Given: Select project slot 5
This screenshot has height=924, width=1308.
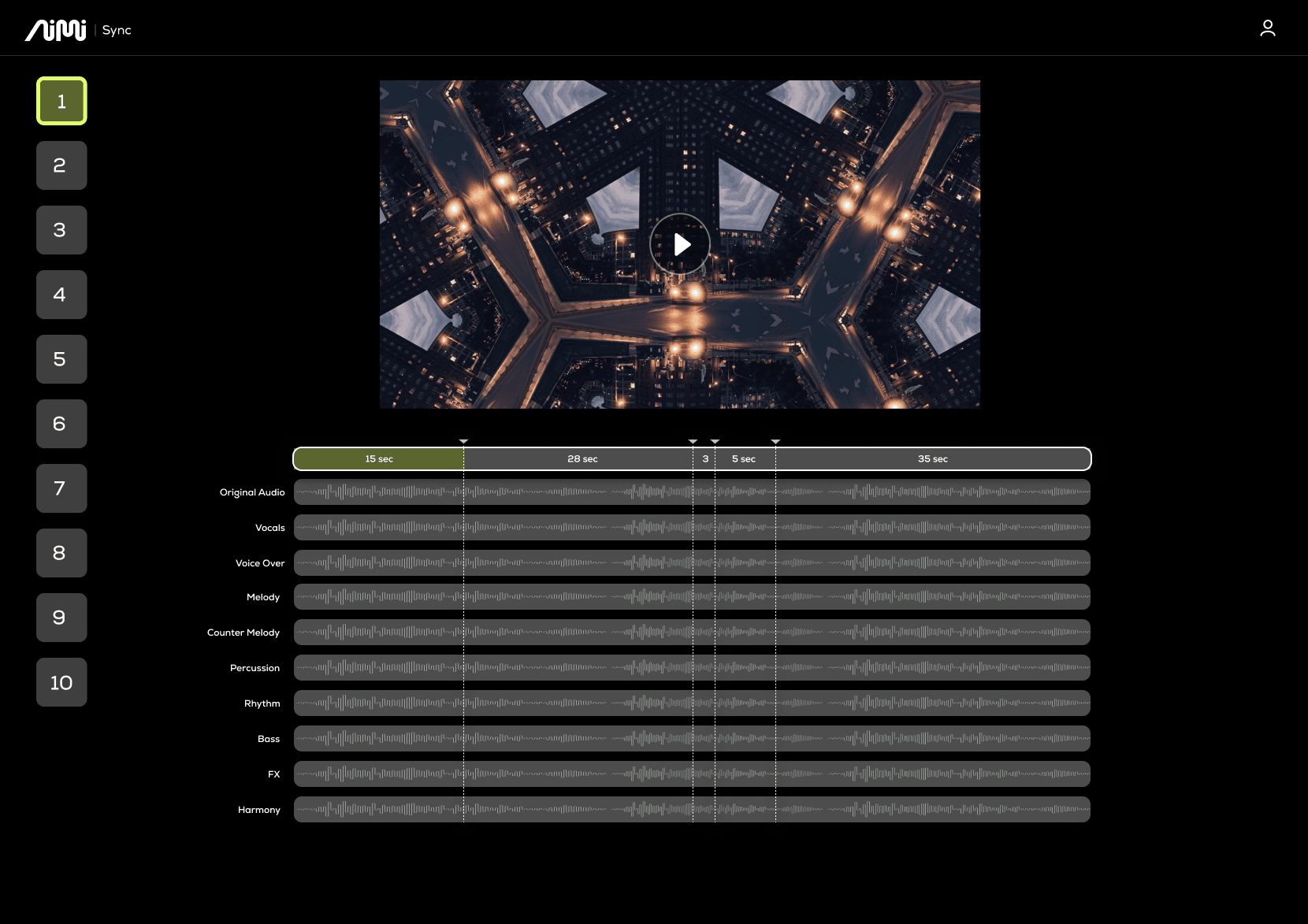Looking at the screenshot, I should [x=61, y=359].
